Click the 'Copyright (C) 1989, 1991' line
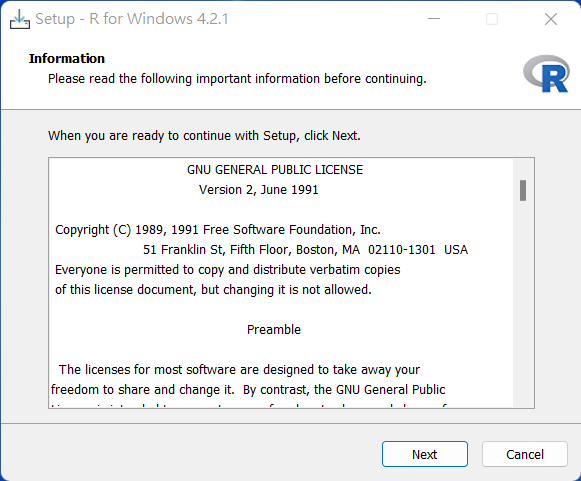This screenshot has height=481, width=581. [218, 230]
